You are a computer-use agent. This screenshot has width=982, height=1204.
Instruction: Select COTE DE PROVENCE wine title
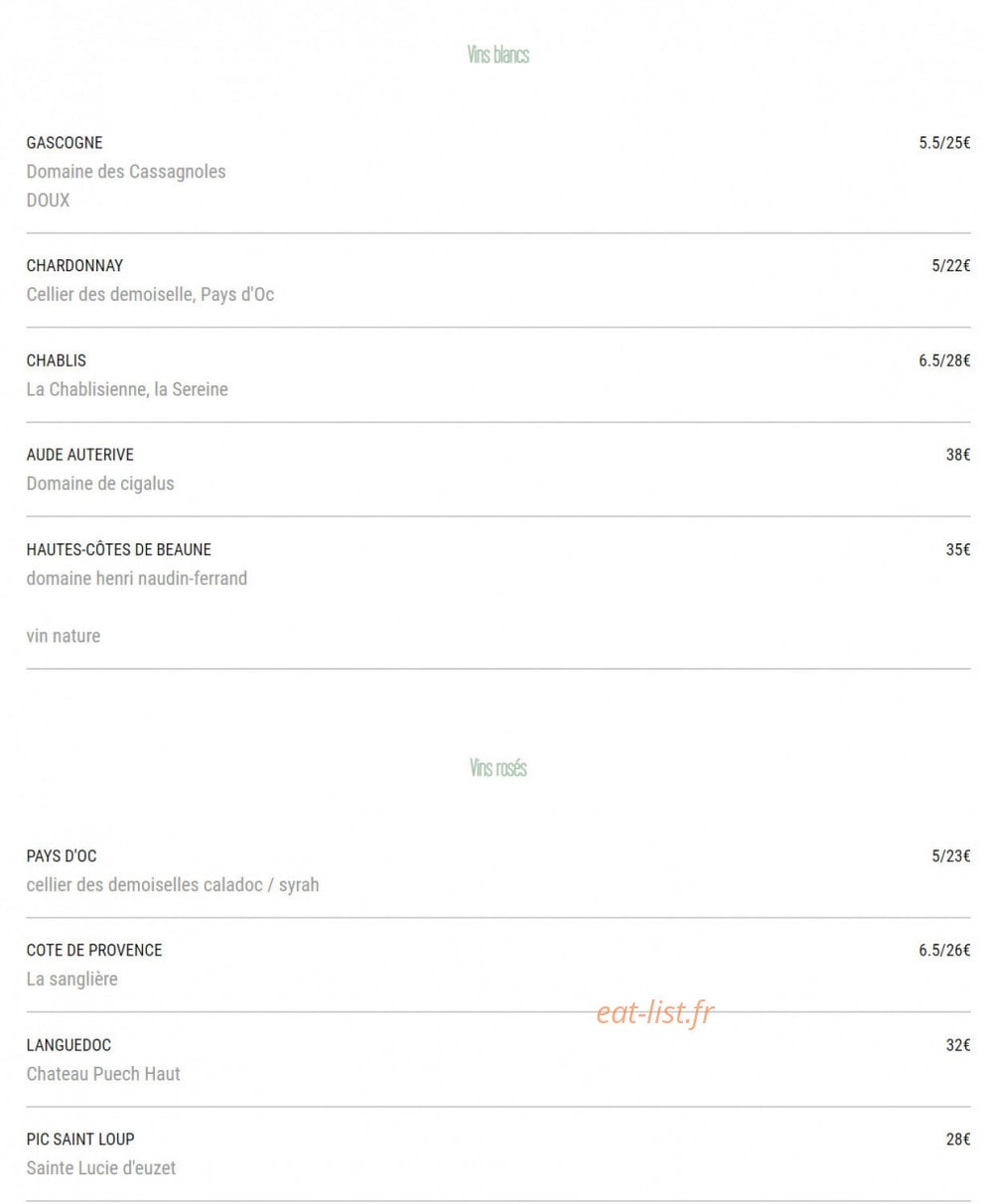(x=94, y=951)
